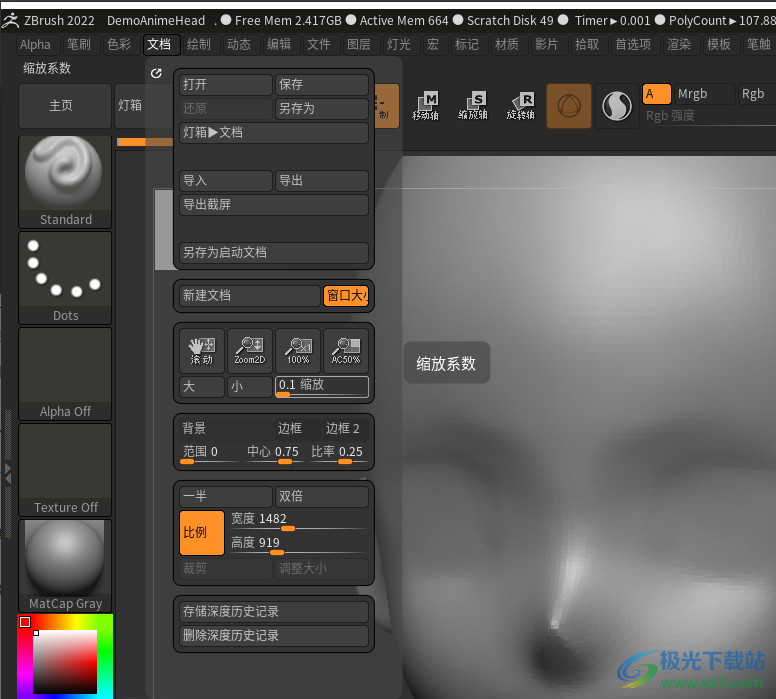Open the Standard brush thumbnail
The height and width of the screenshot is (699, 776).
[65, 182]
